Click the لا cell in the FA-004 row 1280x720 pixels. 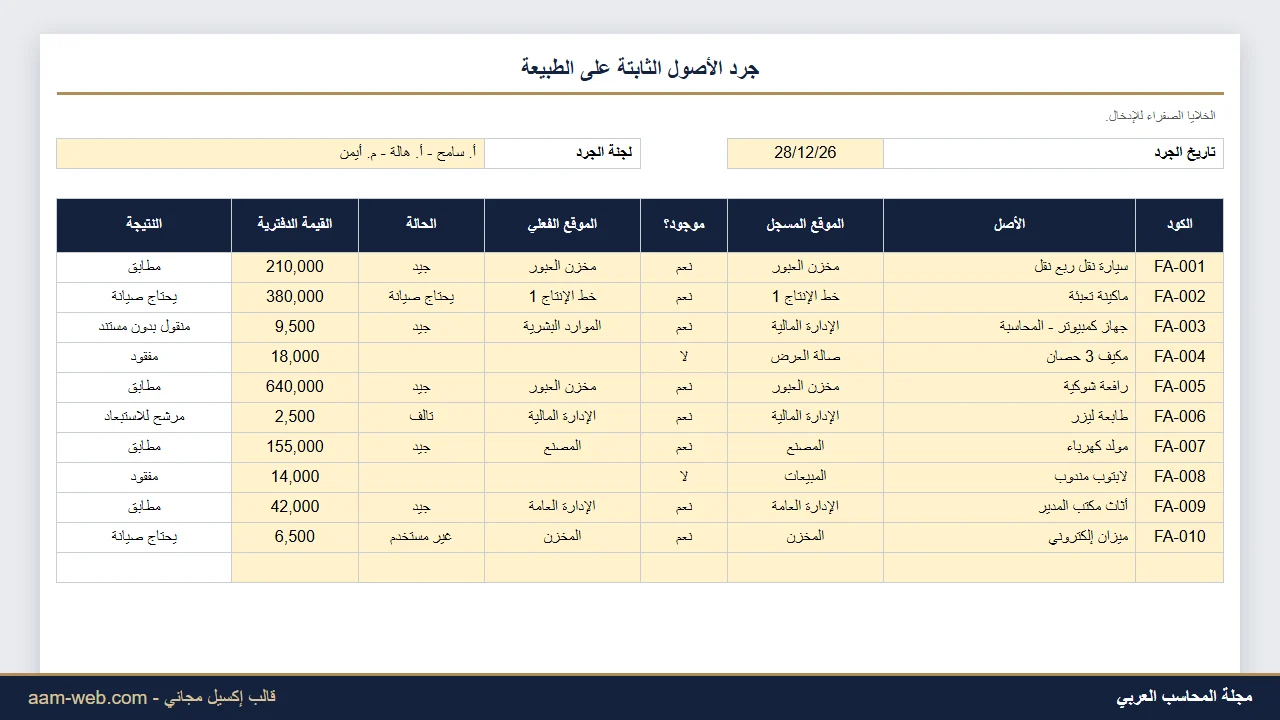click(684, 357)
